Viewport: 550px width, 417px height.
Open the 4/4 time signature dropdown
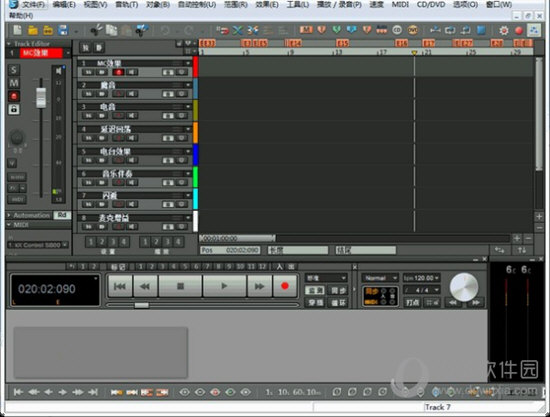(x=422, y=290)
